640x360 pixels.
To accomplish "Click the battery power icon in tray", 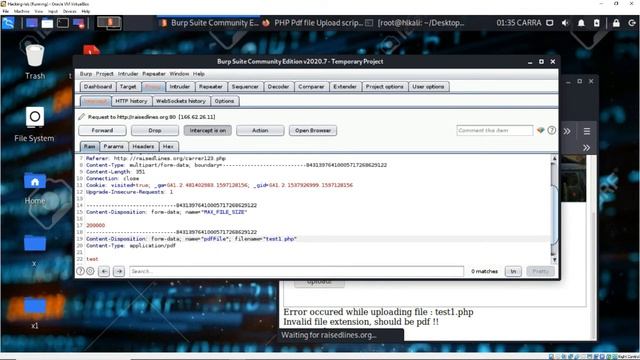I will [x=597, y=23].
